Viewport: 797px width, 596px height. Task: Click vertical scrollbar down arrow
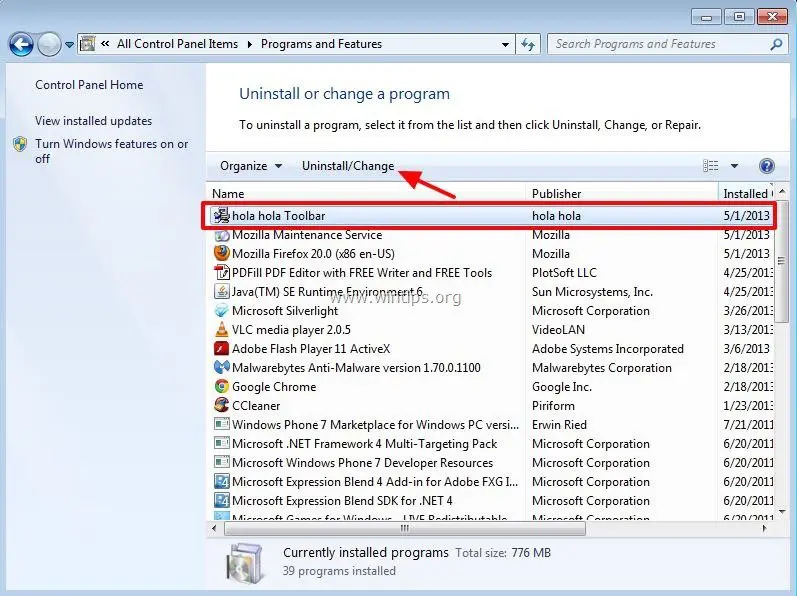(782, 512)
